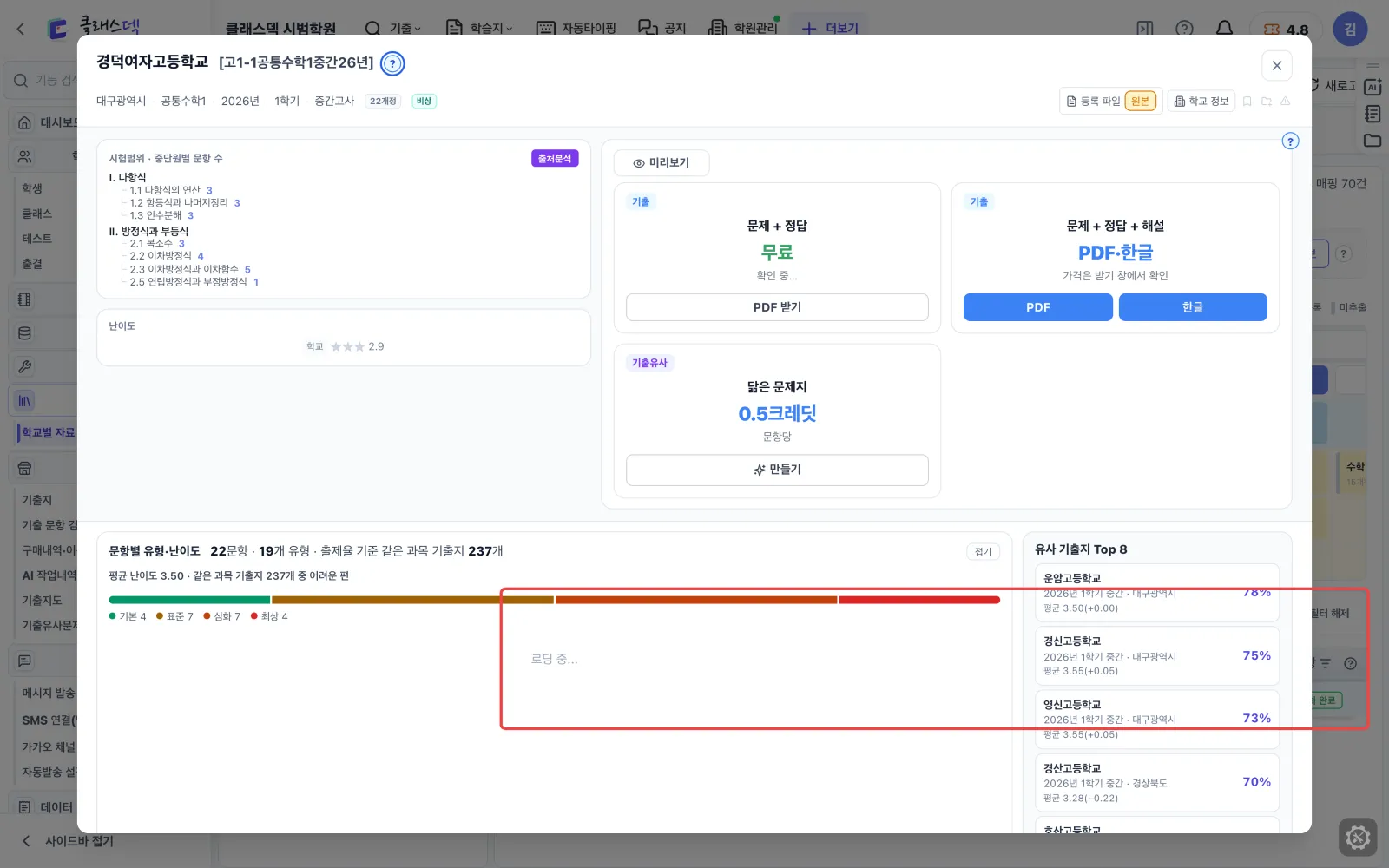
Task: Collapse the section with the 접기 button
Action: (x=983, y=552)
